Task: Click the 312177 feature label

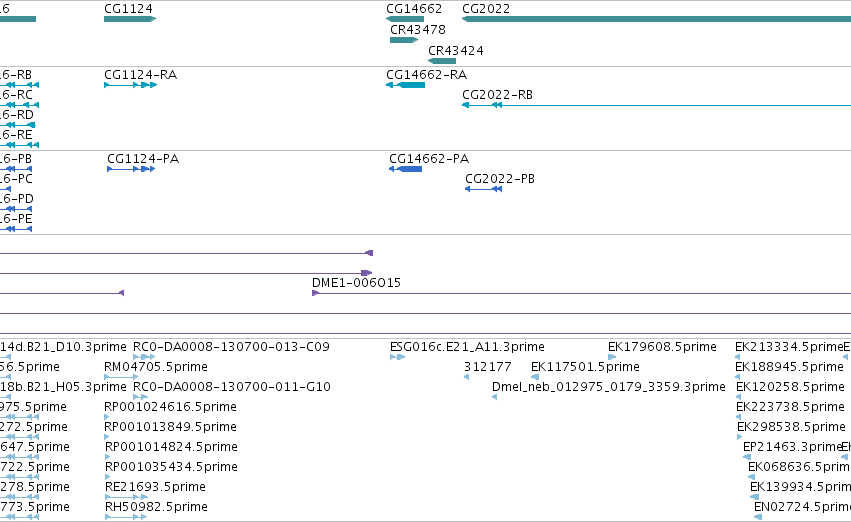Action: click(487, 367)
